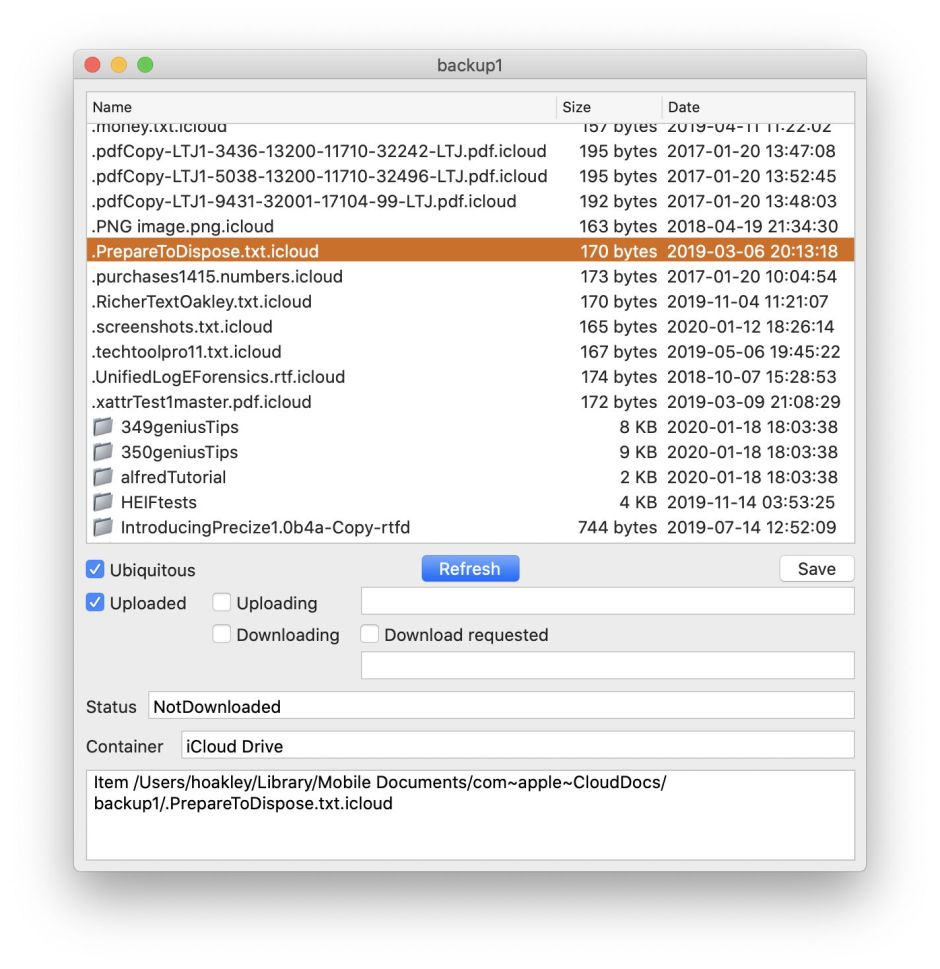Click the HEIFtests folder icon

(103, 502)
